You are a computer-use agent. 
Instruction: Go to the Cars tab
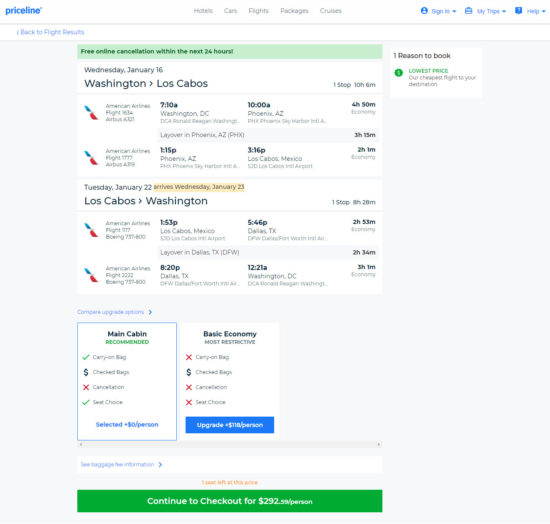[x=230, y=11]
